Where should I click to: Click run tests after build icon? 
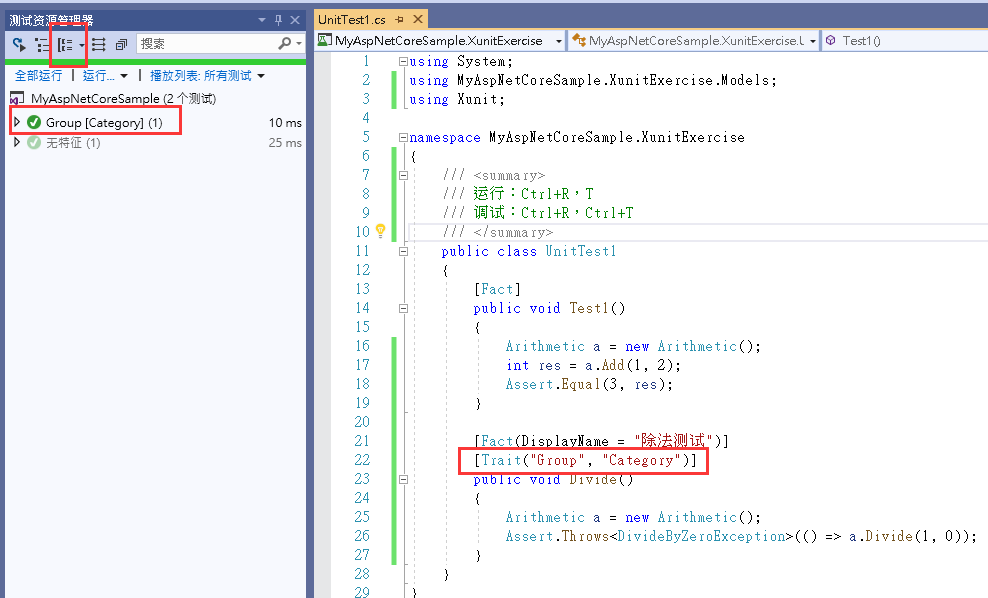point(19,44)
